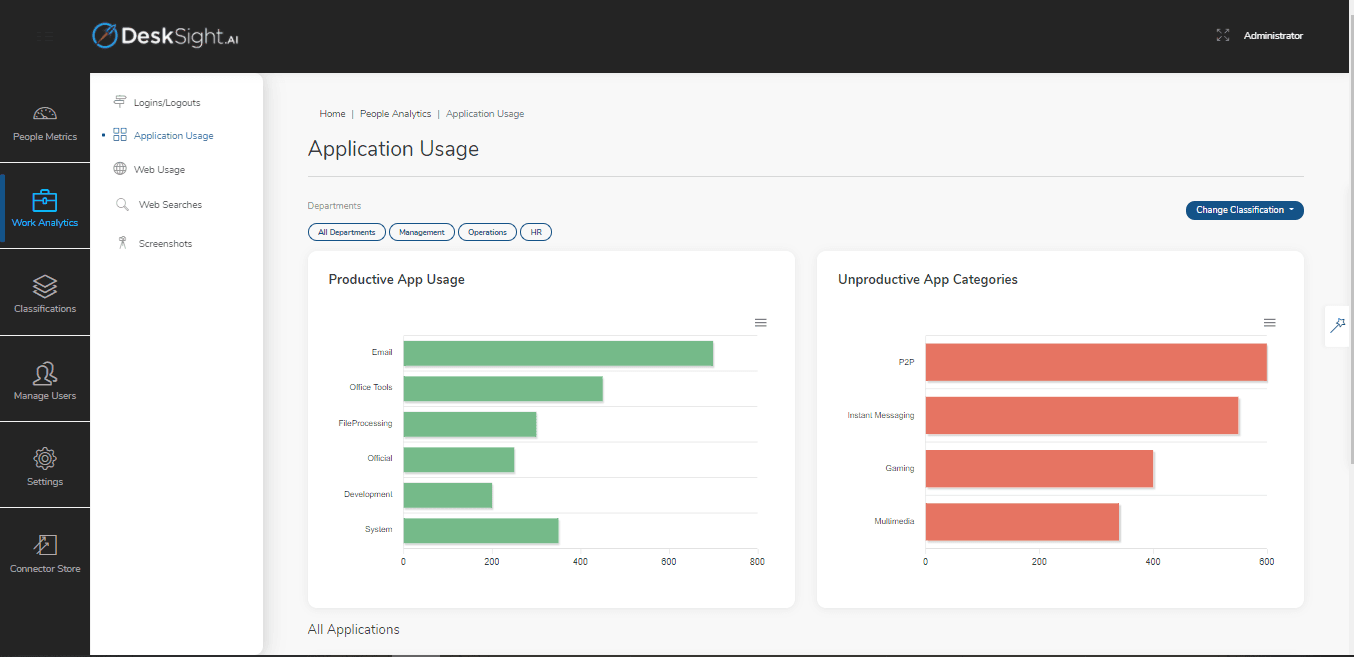Click the magic wand side icon
Image resolution: width=1354 pixels, height=657 pixels.
click(x=1337, y=325)
